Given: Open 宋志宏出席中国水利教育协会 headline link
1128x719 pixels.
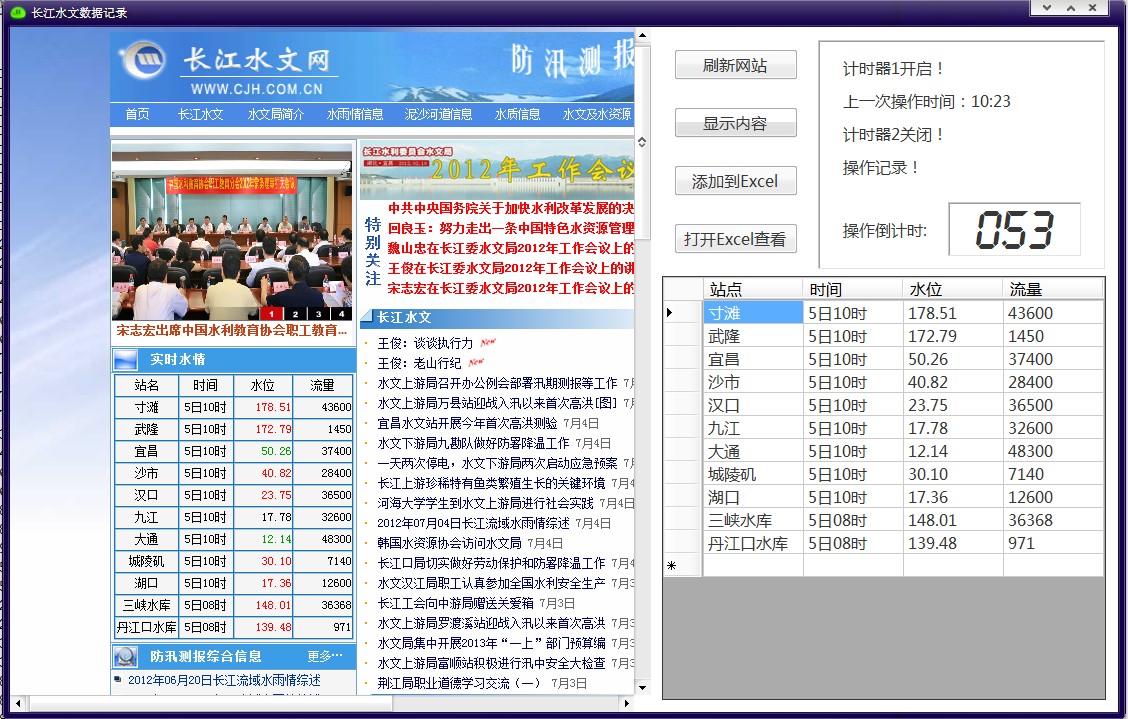Looking at the screenshot, I should click(232, 330).
